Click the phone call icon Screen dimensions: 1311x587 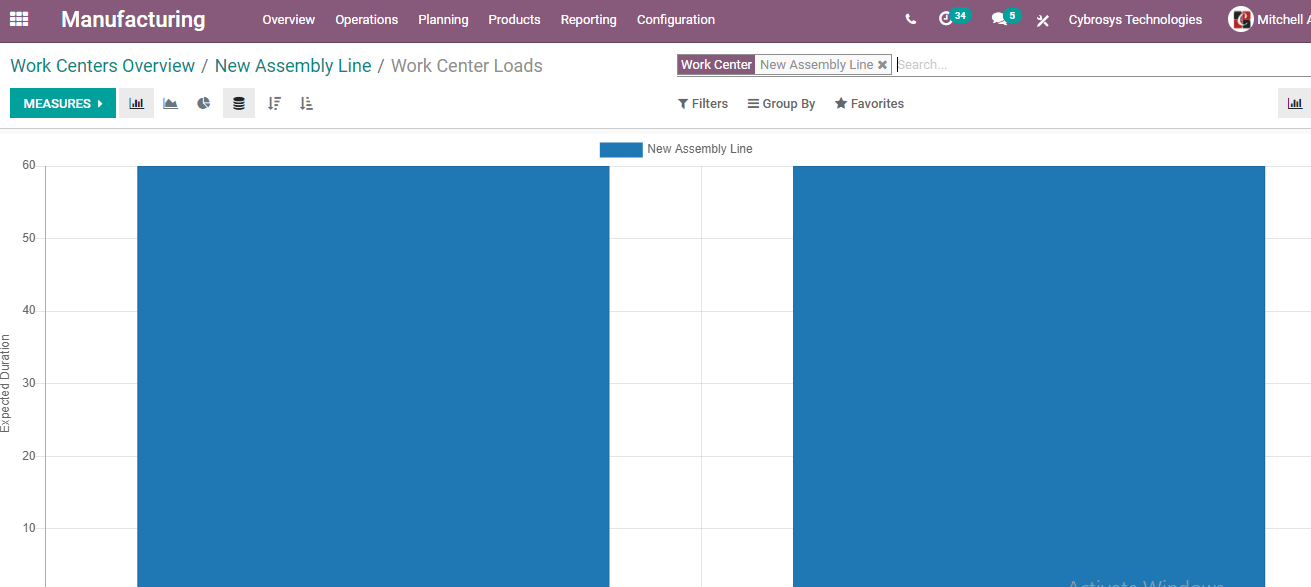pyautogui.click(x=910, y=19)
